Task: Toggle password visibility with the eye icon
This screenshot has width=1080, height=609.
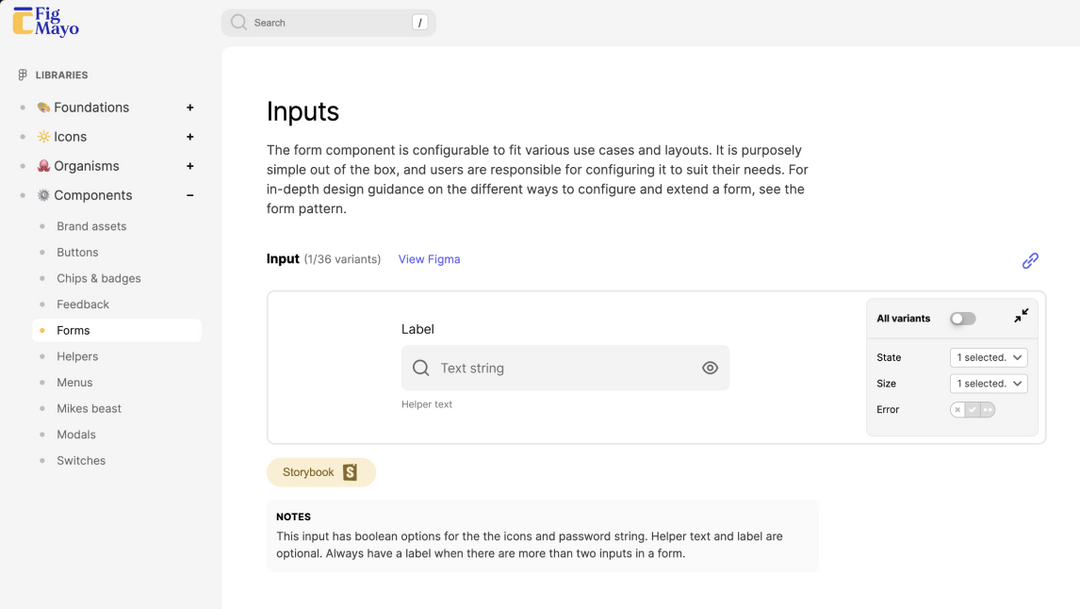Action: (710, 368)
